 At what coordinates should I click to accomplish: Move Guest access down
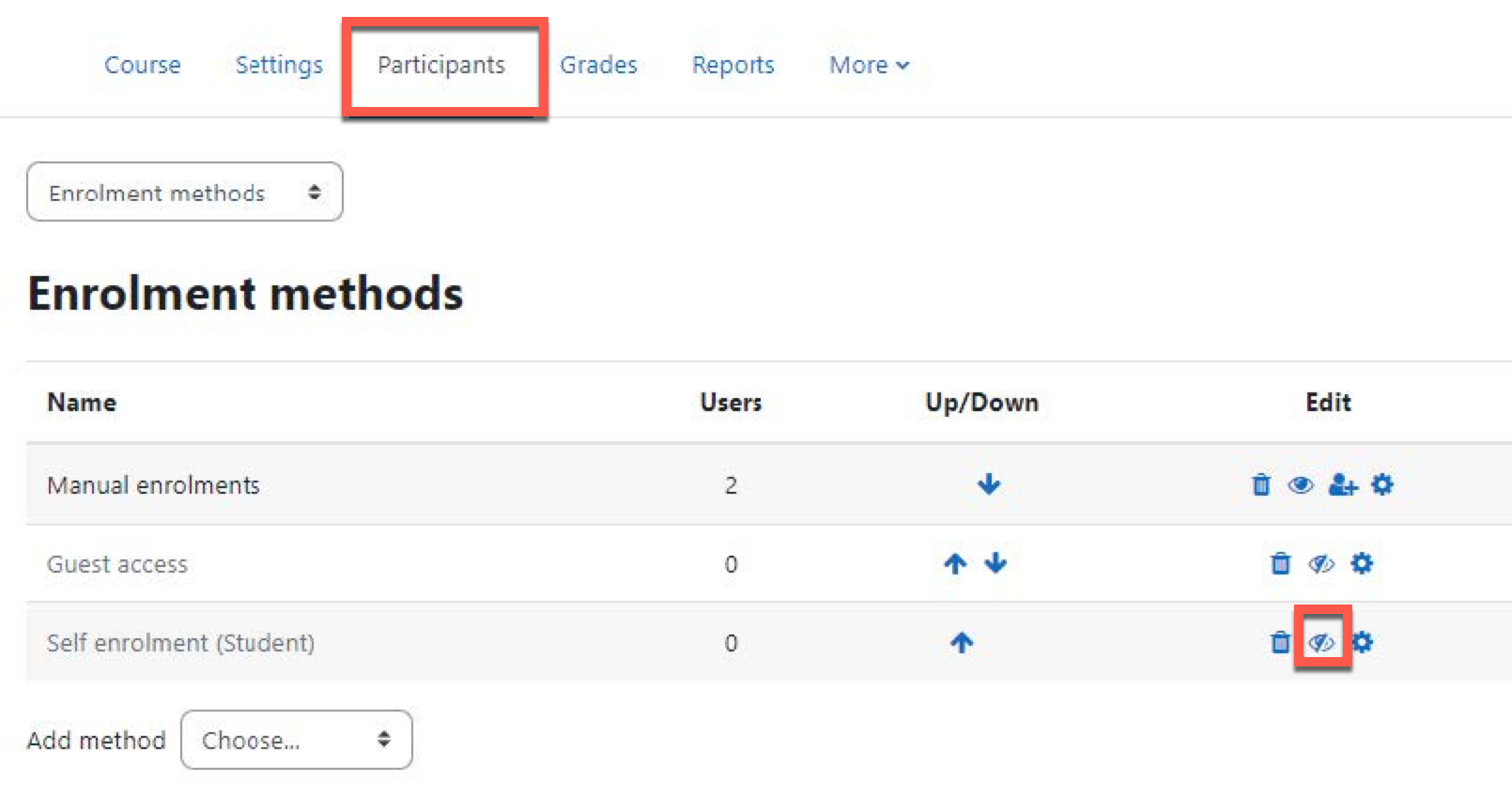(x=995, y=563)
